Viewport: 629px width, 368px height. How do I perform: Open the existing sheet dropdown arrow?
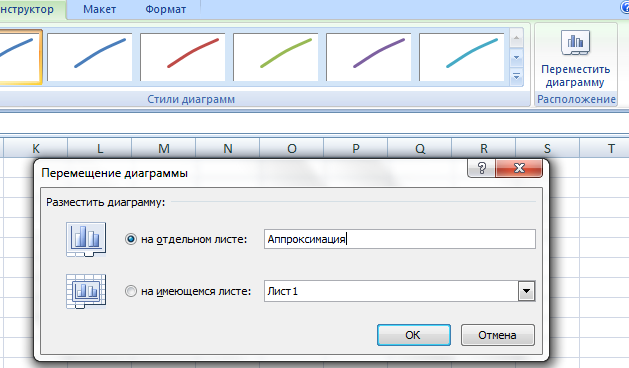(526, 291)
